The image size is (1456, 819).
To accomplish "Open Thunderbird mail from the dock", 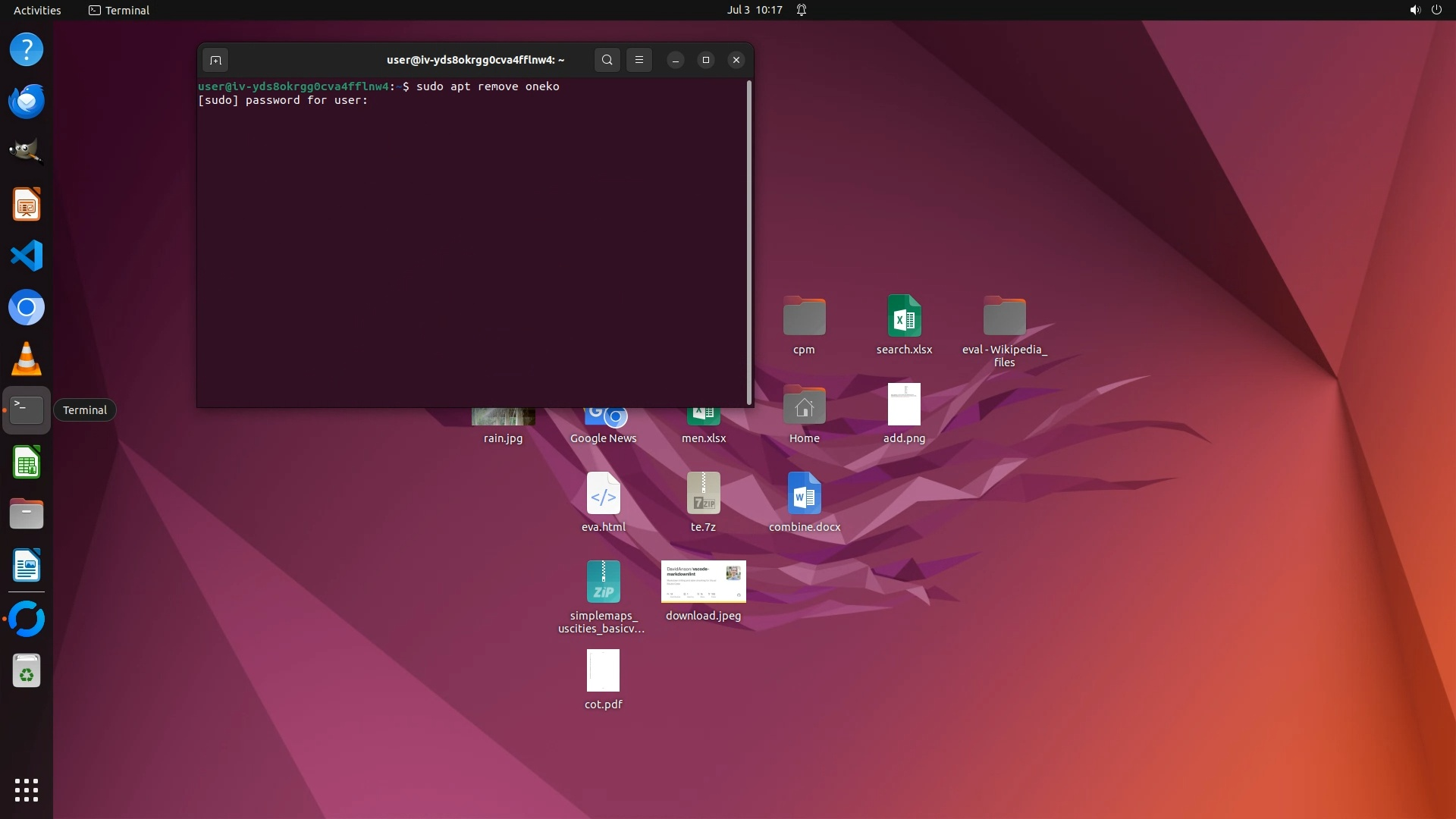I will pos(27,101).
